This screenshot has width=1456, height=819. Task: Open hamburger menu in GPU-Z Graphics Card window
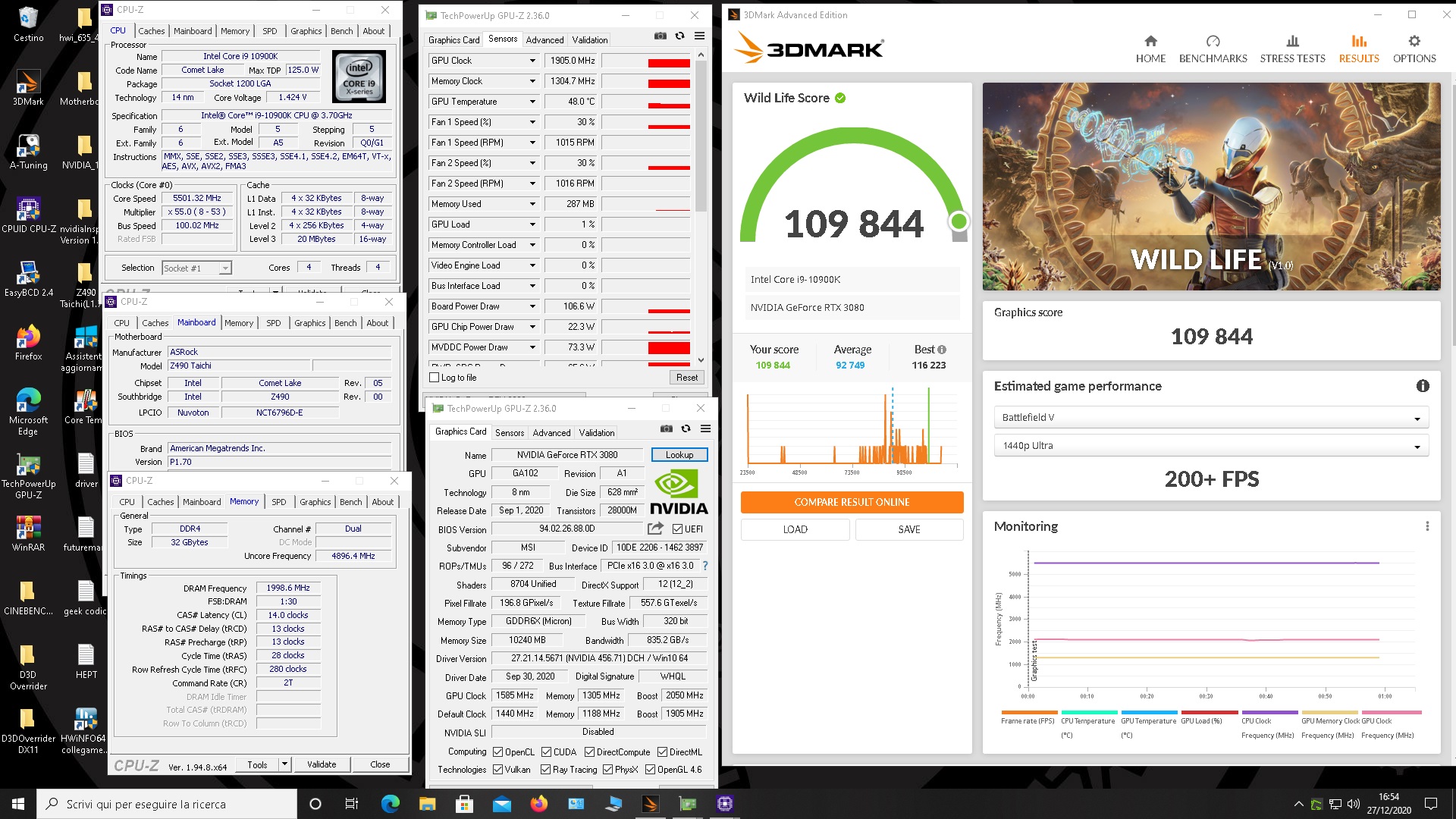[705, 428]
